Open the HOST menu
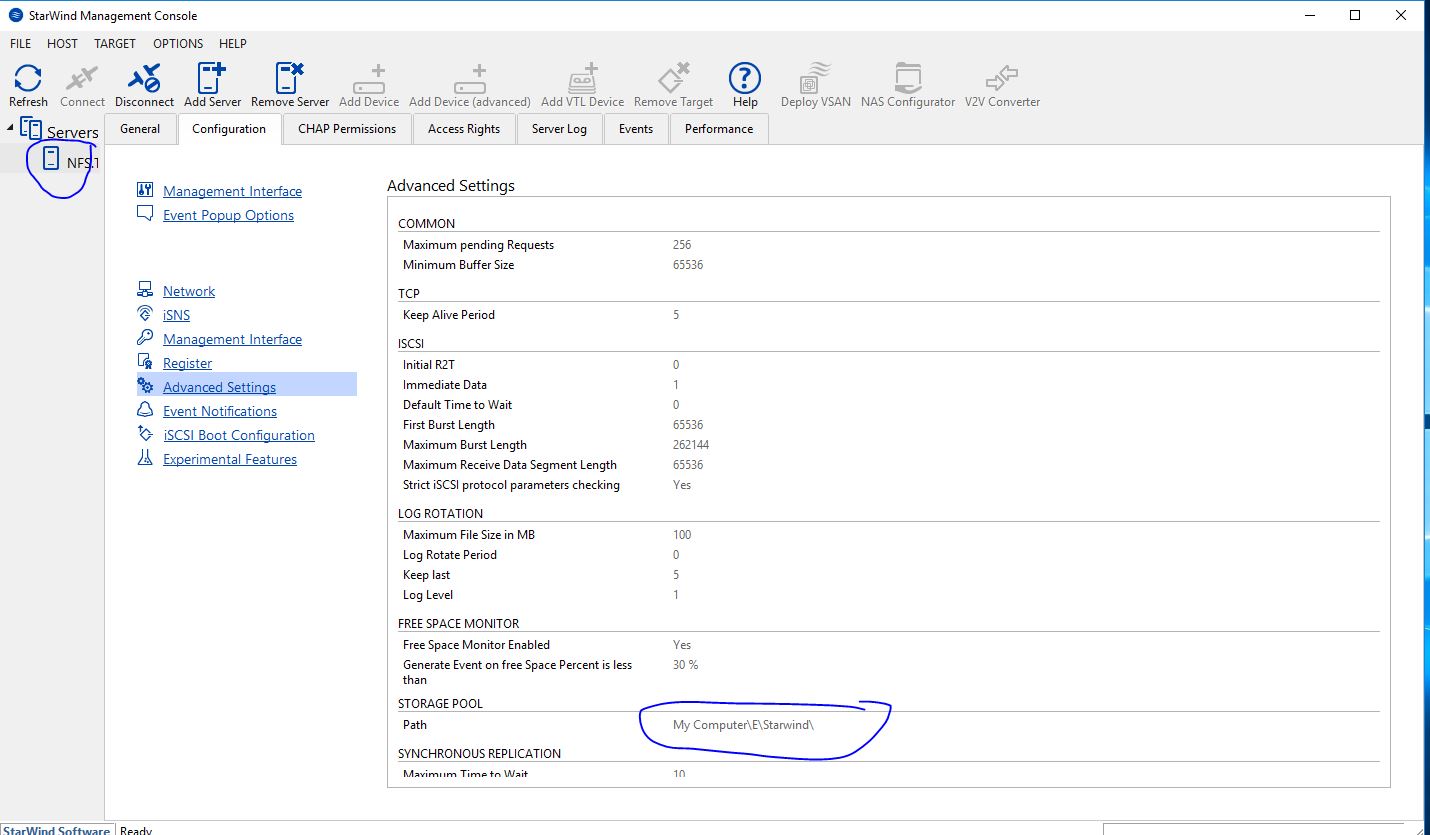 point(62,44)
